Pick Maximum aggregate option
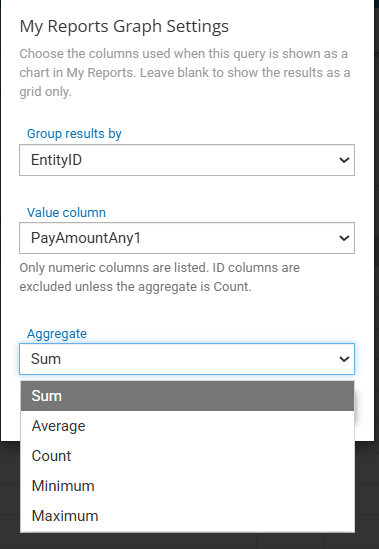Image resolution: width=379 pixels, height=549 pixels. point(187,516)
